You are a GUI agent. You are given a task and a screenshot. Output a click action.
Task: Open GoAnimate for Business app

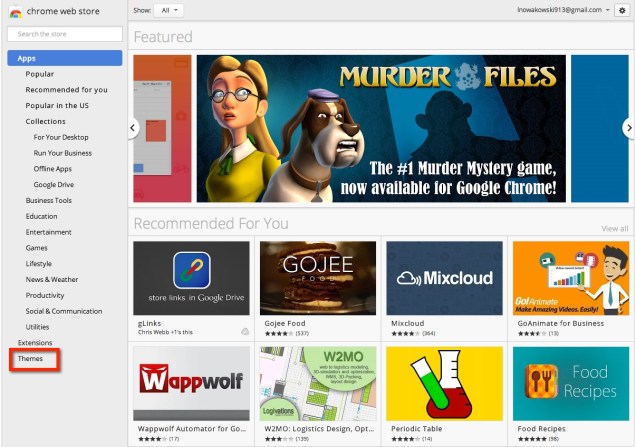[570, 277]
